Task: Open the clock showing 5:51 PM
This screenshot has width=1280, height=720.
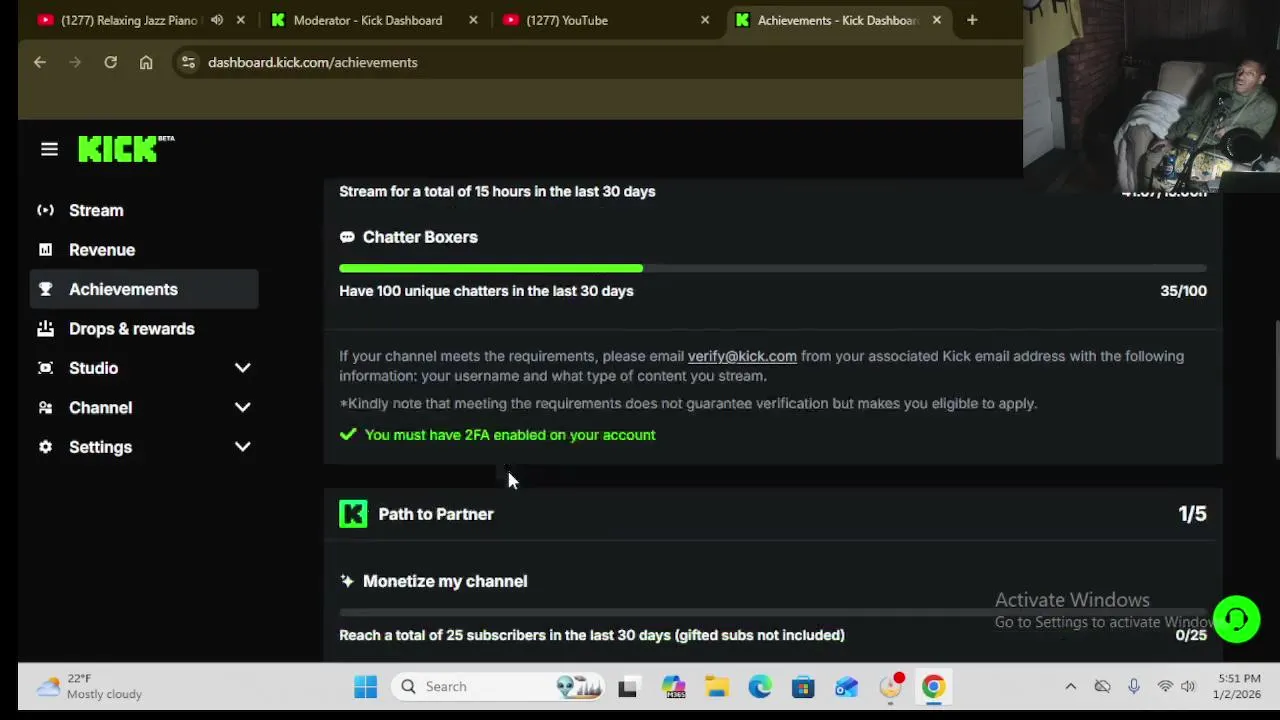Action: tap(1239, 687)
